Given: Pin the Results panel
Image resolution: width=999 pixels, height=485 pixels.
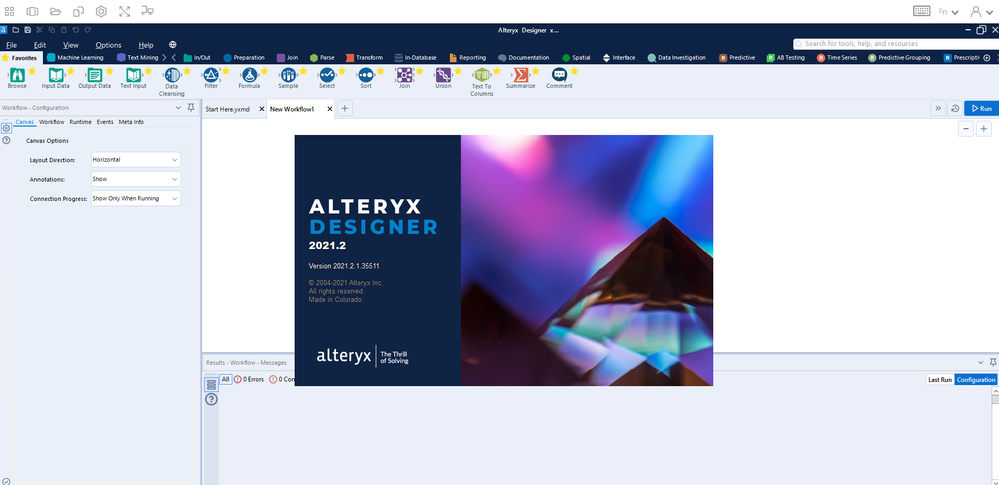Looking at the screenshot, I should (x=993, y=362).
